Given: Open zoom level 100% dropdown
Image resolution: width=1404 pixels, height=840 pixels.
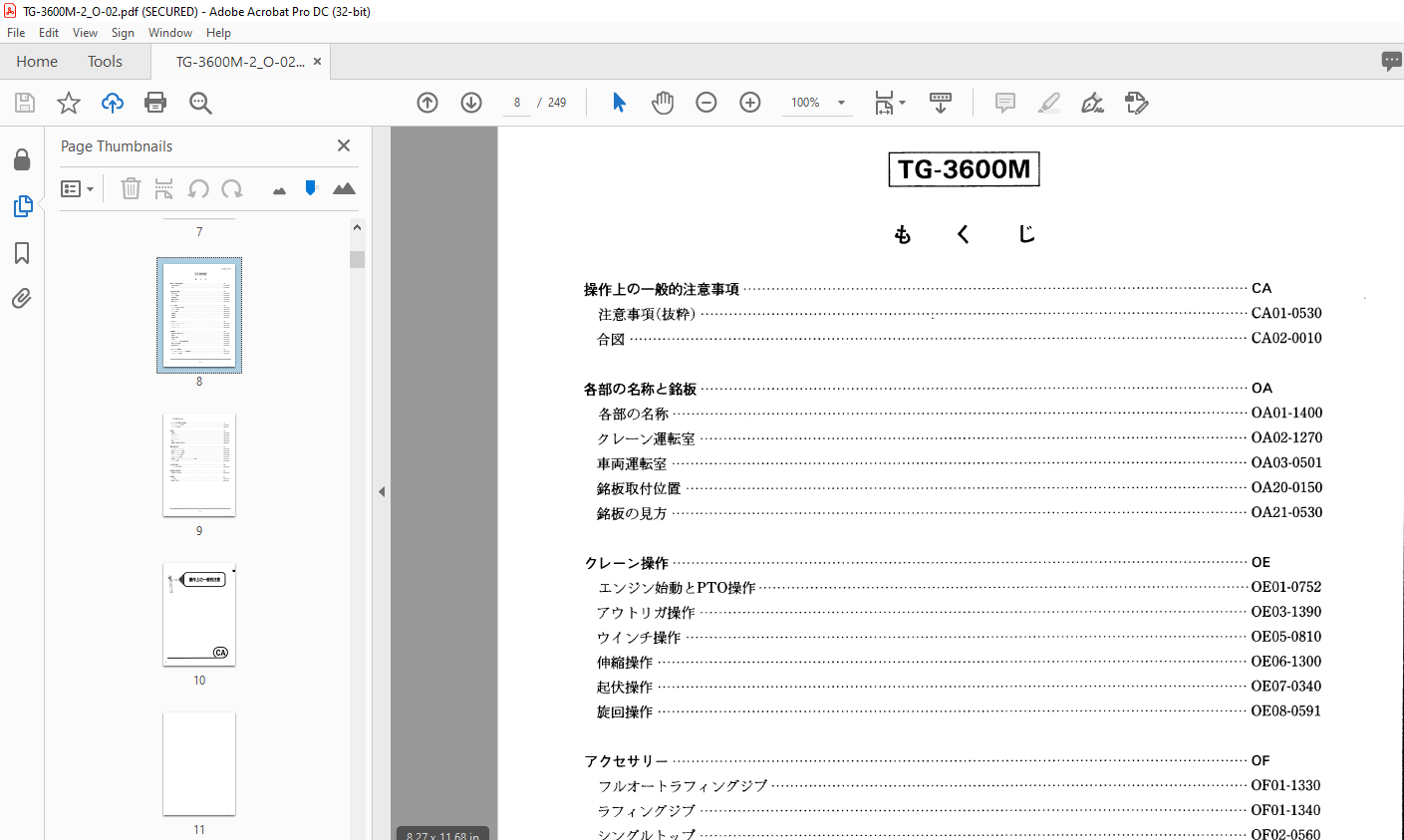Looking at the screenshot, I should 841,103.
